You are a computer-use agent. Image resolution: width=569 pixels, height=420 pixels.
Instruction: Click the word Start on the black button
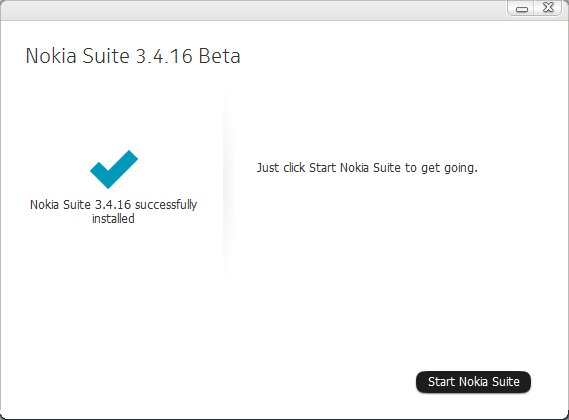point(441,382)
